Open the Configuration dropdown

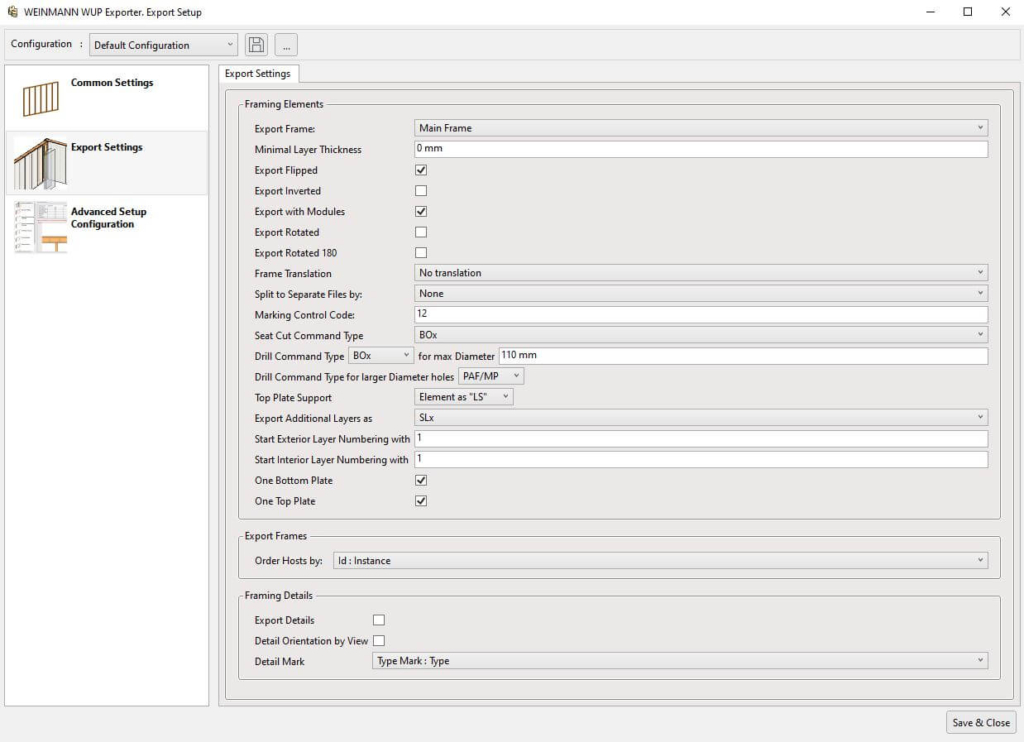(x=163, y=45)
